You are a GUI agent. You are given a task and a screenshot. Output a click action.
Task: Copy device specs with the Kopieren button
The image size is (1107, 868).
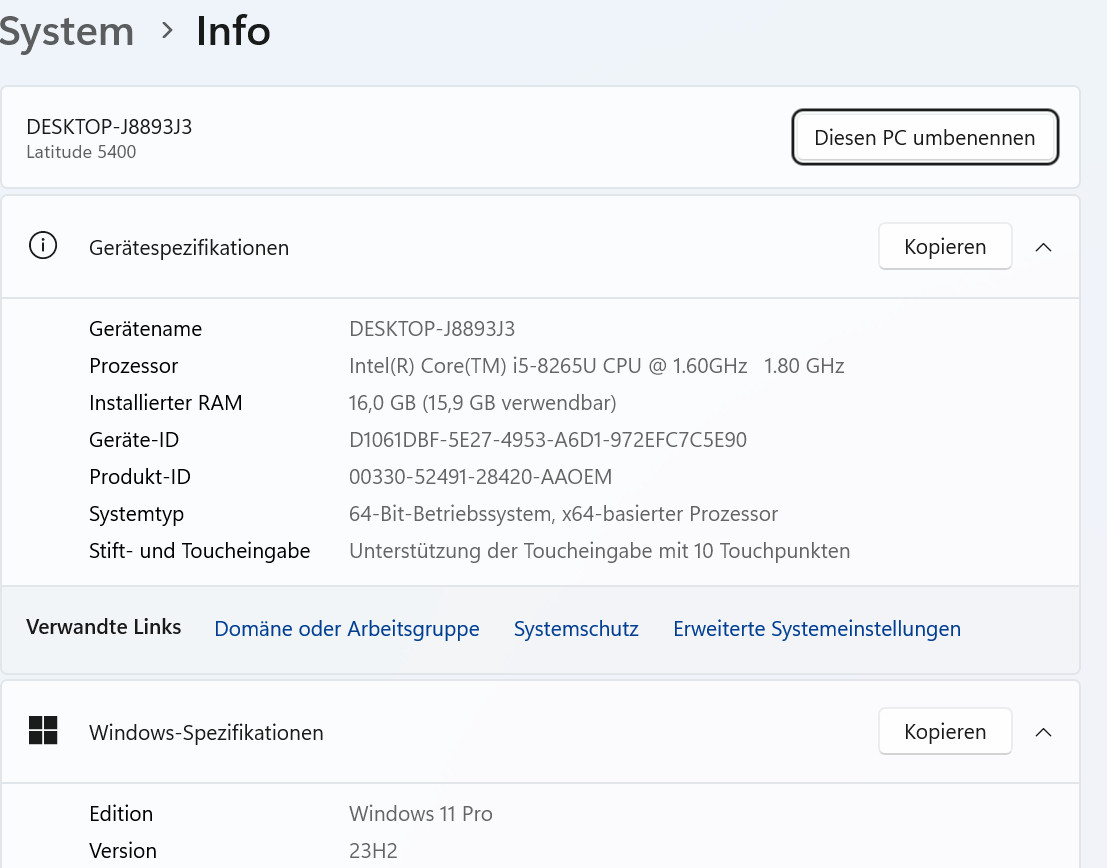(944, 247)
